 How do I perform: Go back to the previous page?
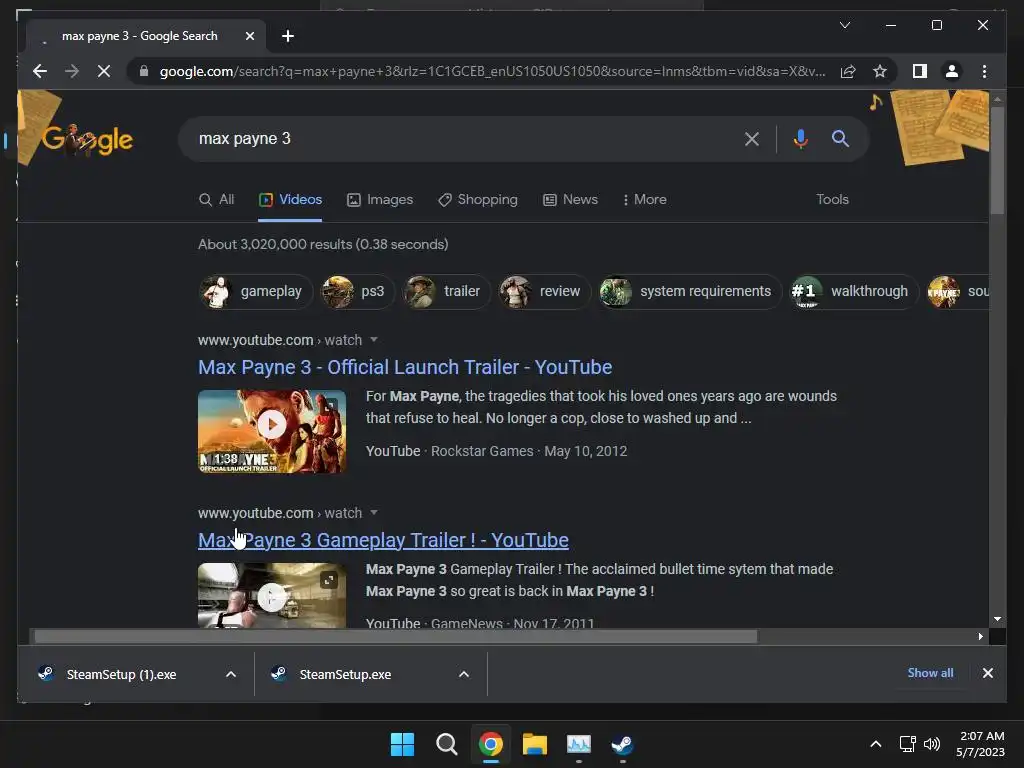(40, 71)
